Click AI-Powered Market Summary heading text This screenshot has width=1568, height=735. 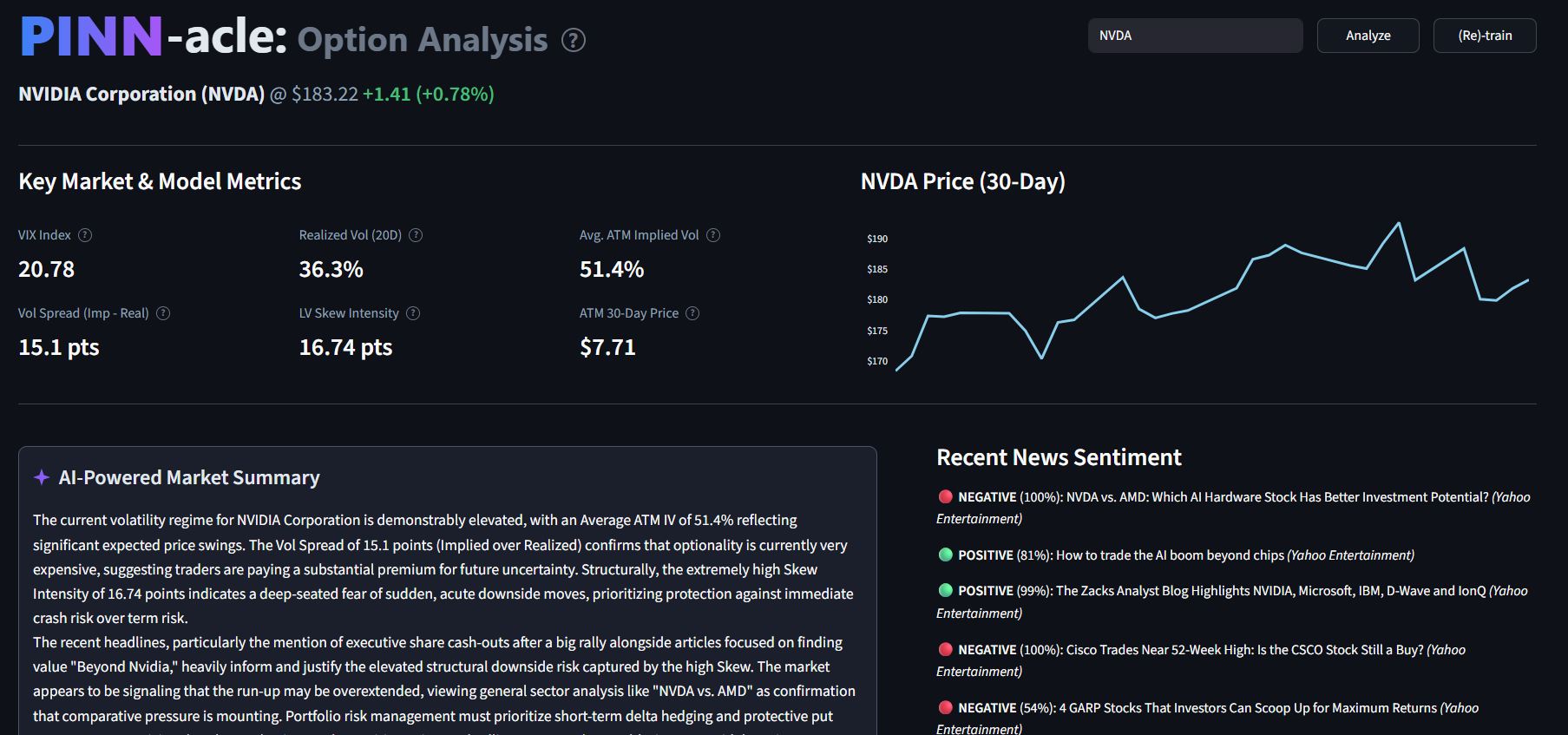pos(189,477)
